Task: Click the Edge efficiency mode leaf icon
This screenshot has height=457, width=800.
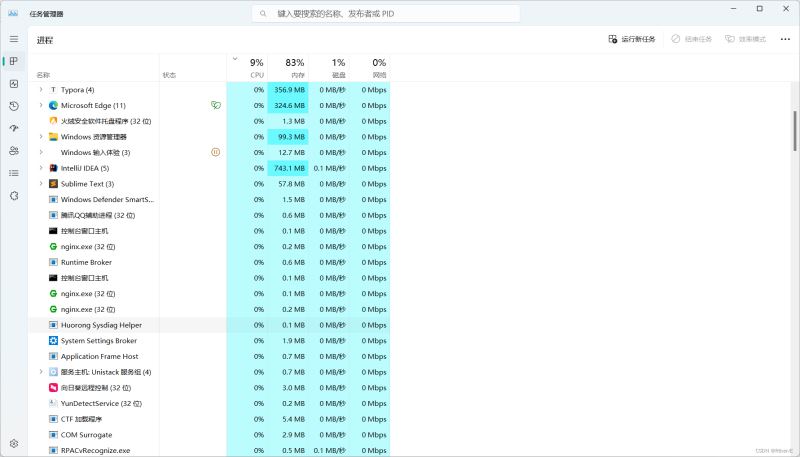Action: coord(216,105)
